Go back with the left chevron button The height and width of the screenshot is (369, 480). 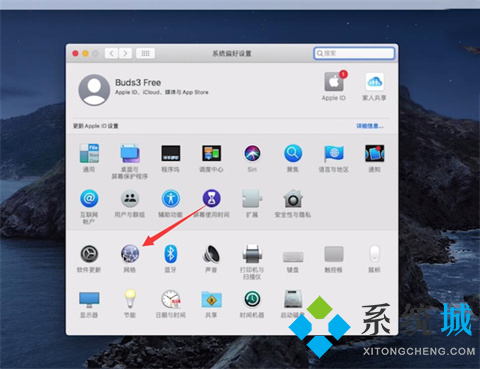pos(111,53)
